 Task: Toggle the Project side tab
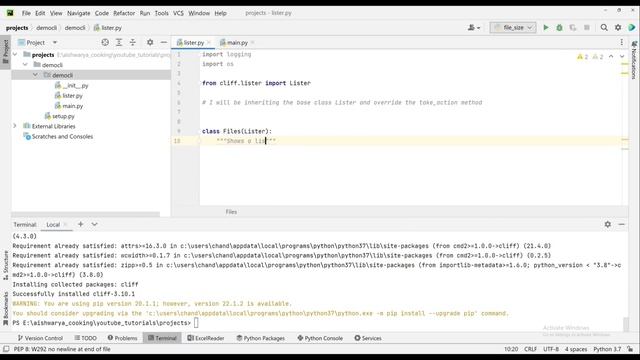(6, 52)
